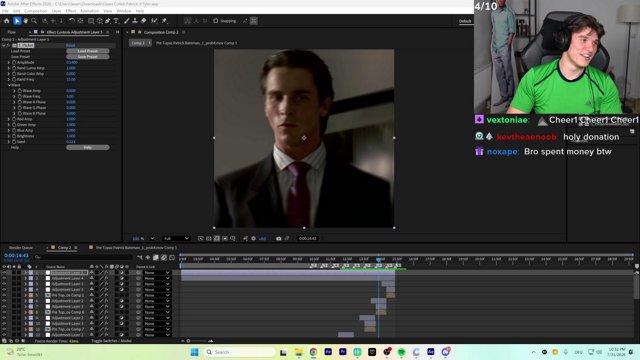
Task: Toggle the S_Flicker effect fx switch
Action: coord(8,45)
